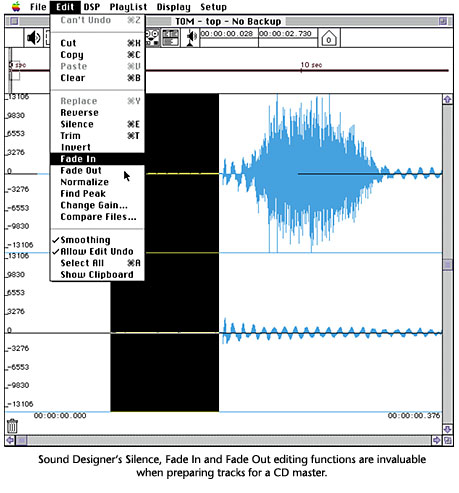459x493 pixels.
Task: Choose Find Peak menu item
Action: pyautogui.click(x=97, y=194)
